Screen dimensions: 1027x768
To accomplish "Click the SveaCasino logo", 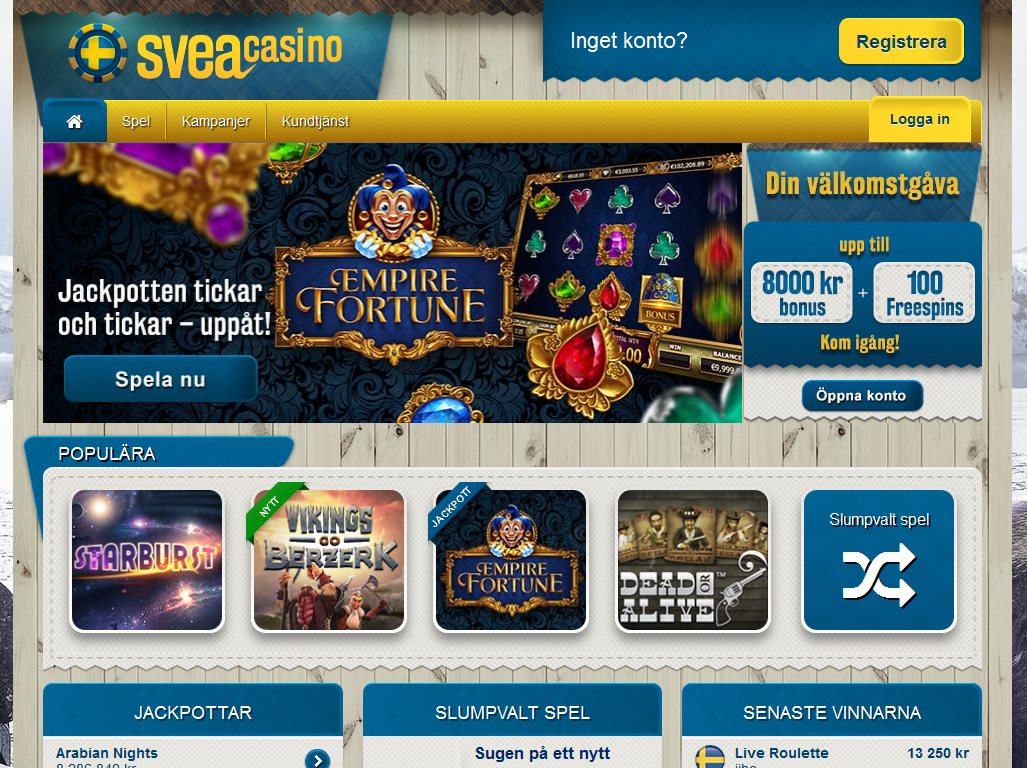I will (206, 53).
